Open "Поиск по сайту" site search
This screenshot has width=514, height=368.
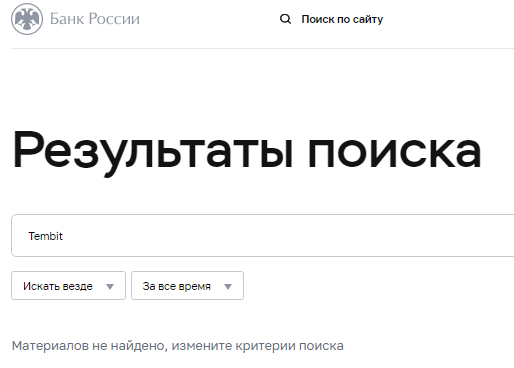tap(342, 19)
